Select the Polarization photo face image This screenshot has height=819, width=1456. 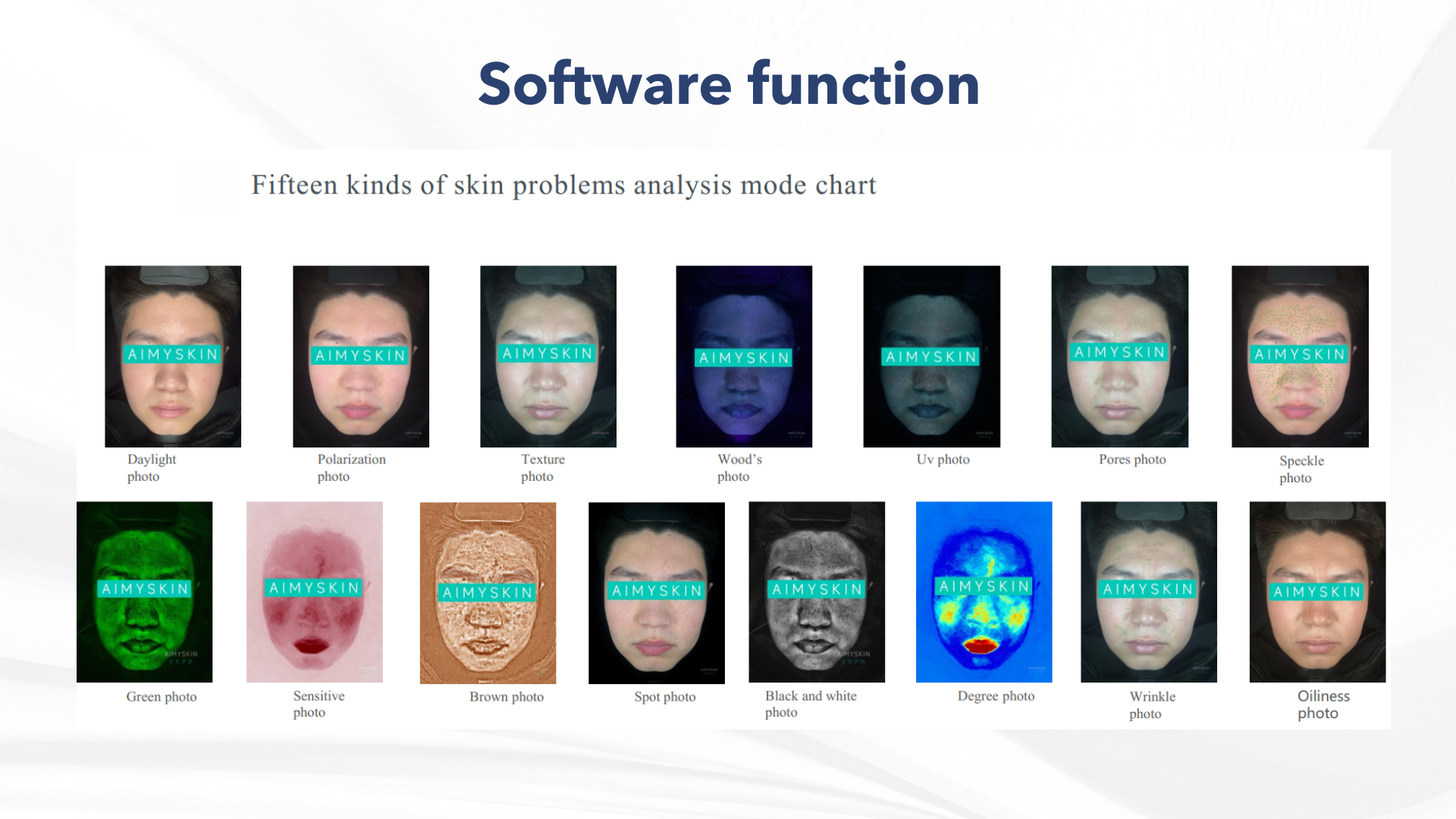(x=361, y=356)
